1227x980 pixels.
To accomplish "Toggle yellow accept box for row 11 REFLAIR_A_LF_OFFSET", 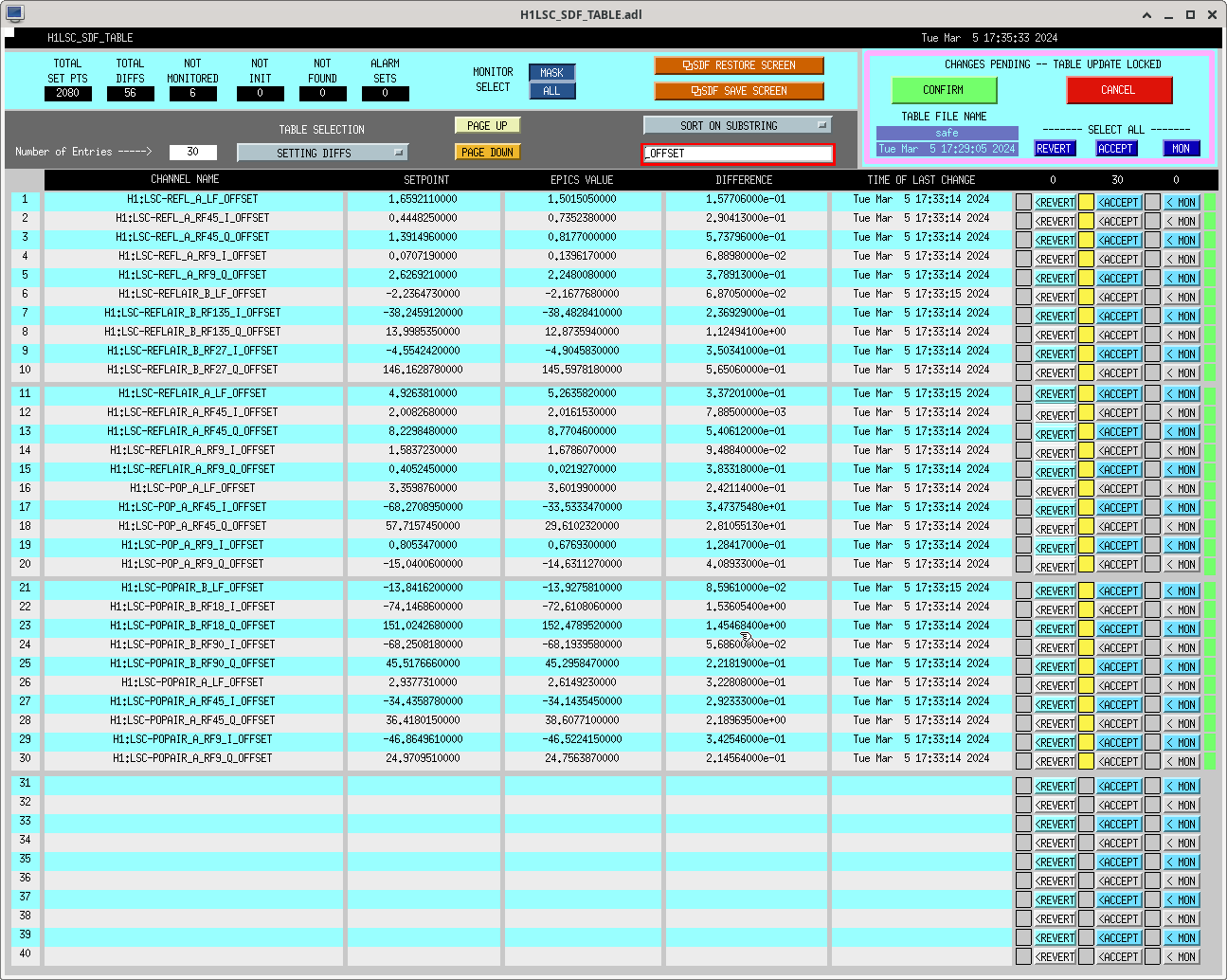I will point(1086,393).
